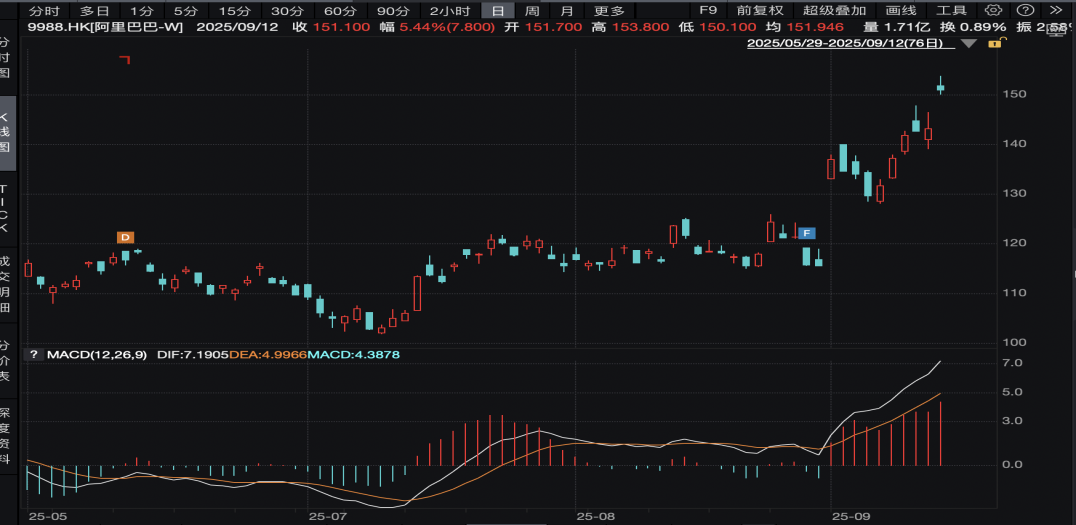The height and width of the screenshot is (525, 1076).
Task: Click the MACD:4.3878 value
Action: coord(353,355)
